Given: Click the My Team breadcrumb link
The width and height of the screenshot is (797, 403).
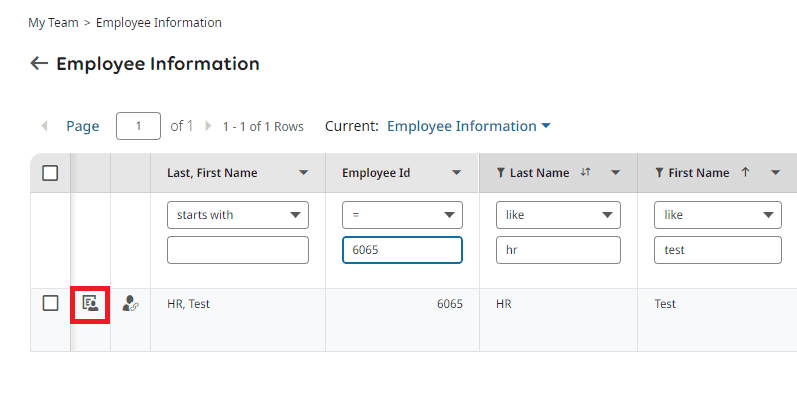Looking at the screenshot, I should (53, 22).
